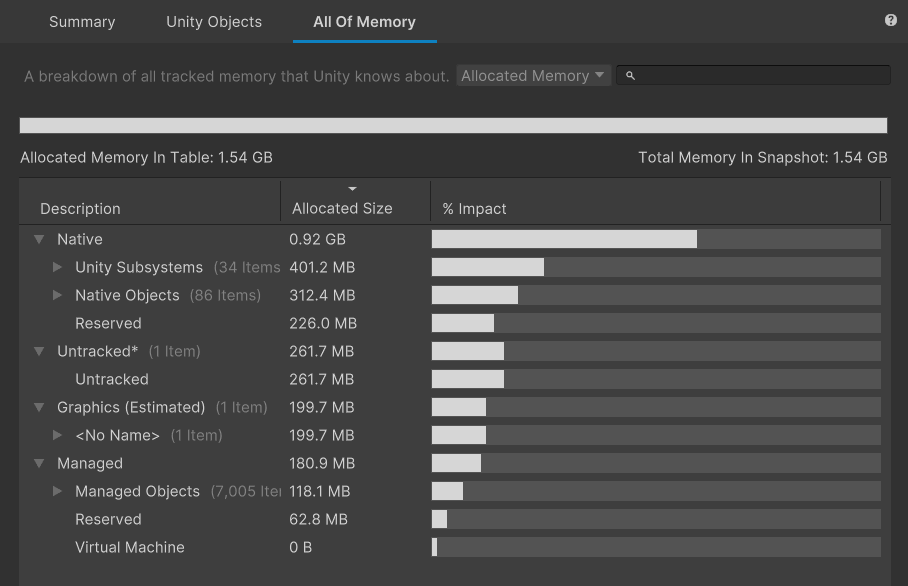
Task: Collapse the Native tree group
Action: coord(39,240)
